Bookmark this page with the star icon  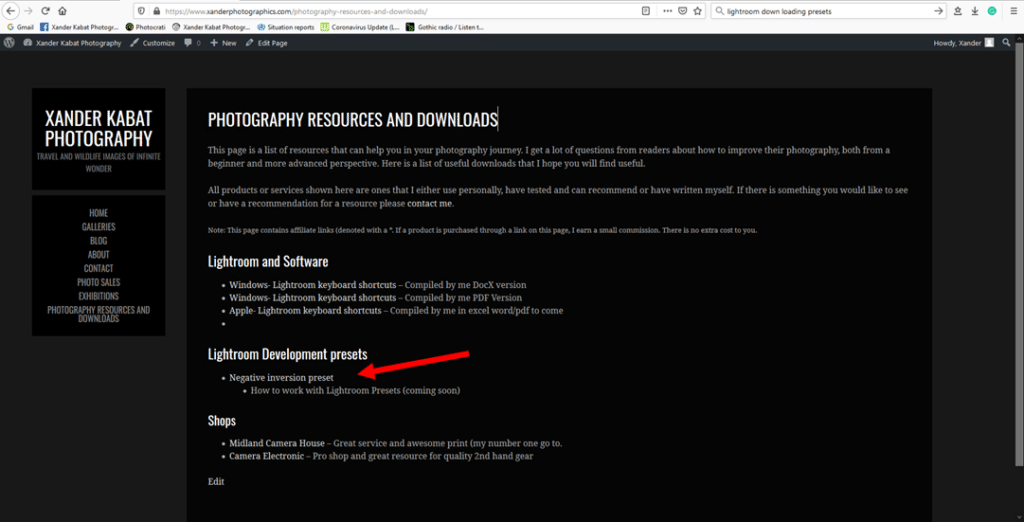point(697,11)
